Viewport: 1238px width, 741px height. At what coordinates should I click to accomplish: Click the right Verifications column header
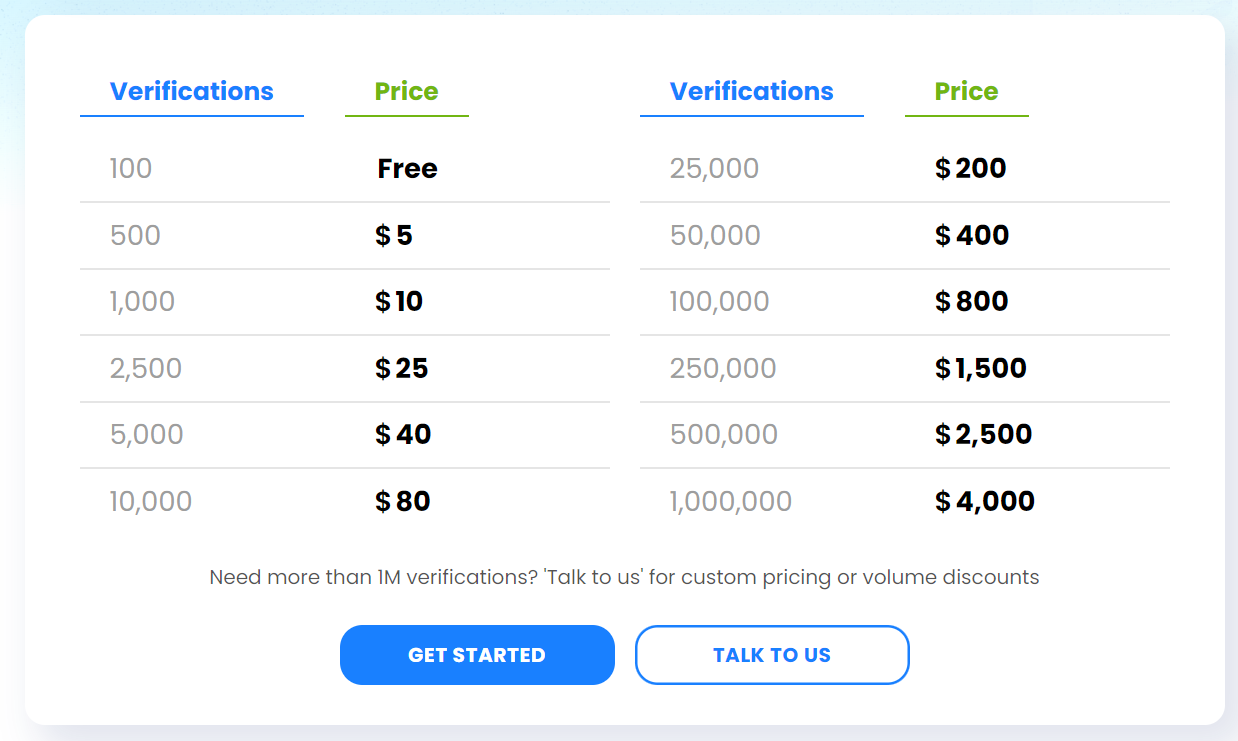point(751,91)
